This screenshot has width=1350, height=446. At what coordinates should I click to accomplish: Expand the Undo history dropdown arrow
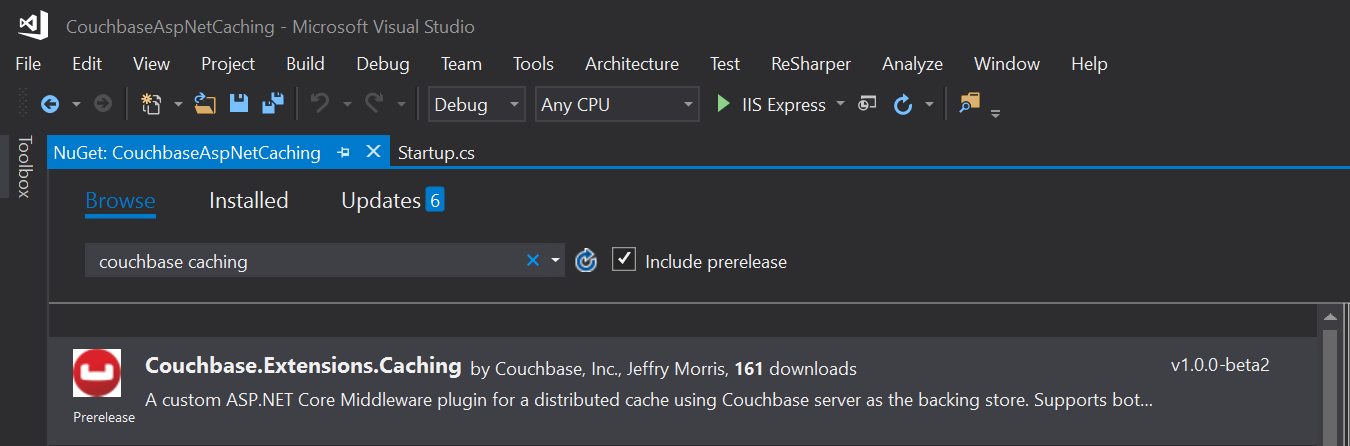coord(347,104)
